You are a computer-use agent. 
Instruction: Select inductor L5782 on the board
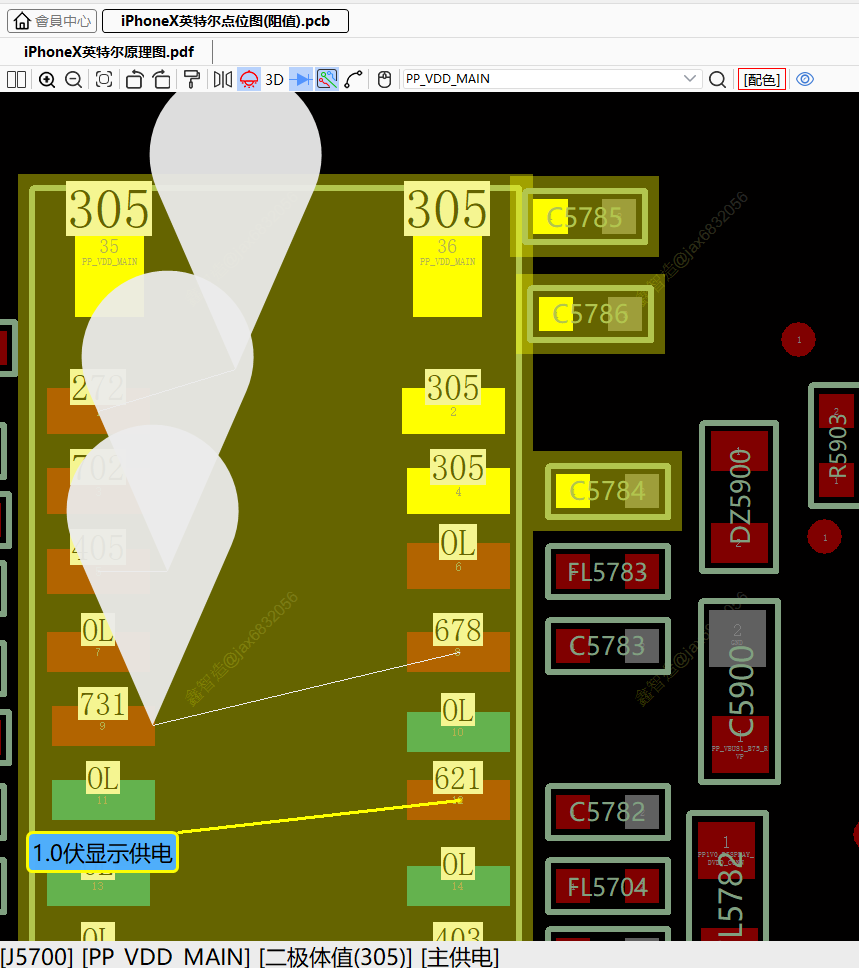[727, 877]
